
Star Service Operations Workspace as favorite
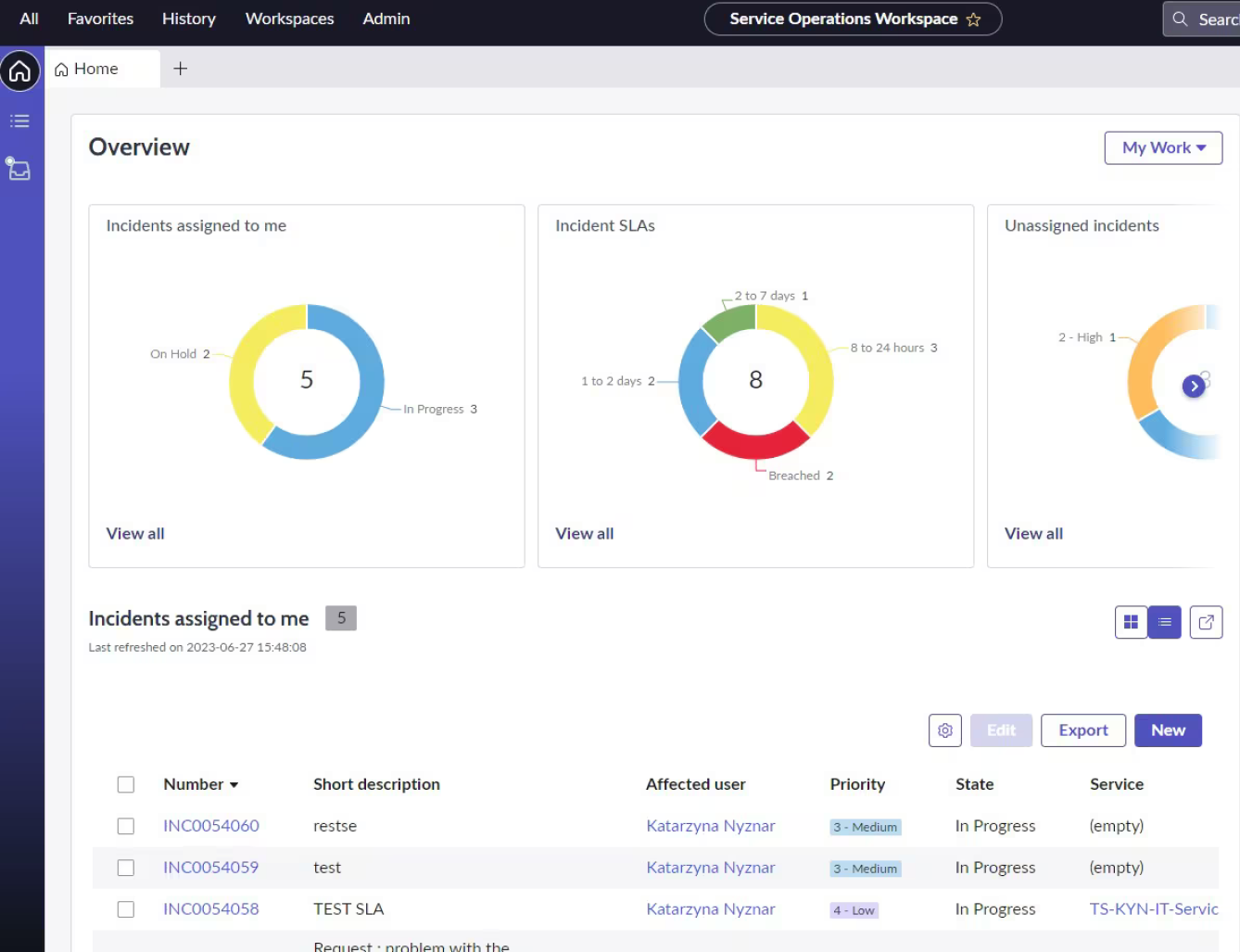click(x=973, y=19)
